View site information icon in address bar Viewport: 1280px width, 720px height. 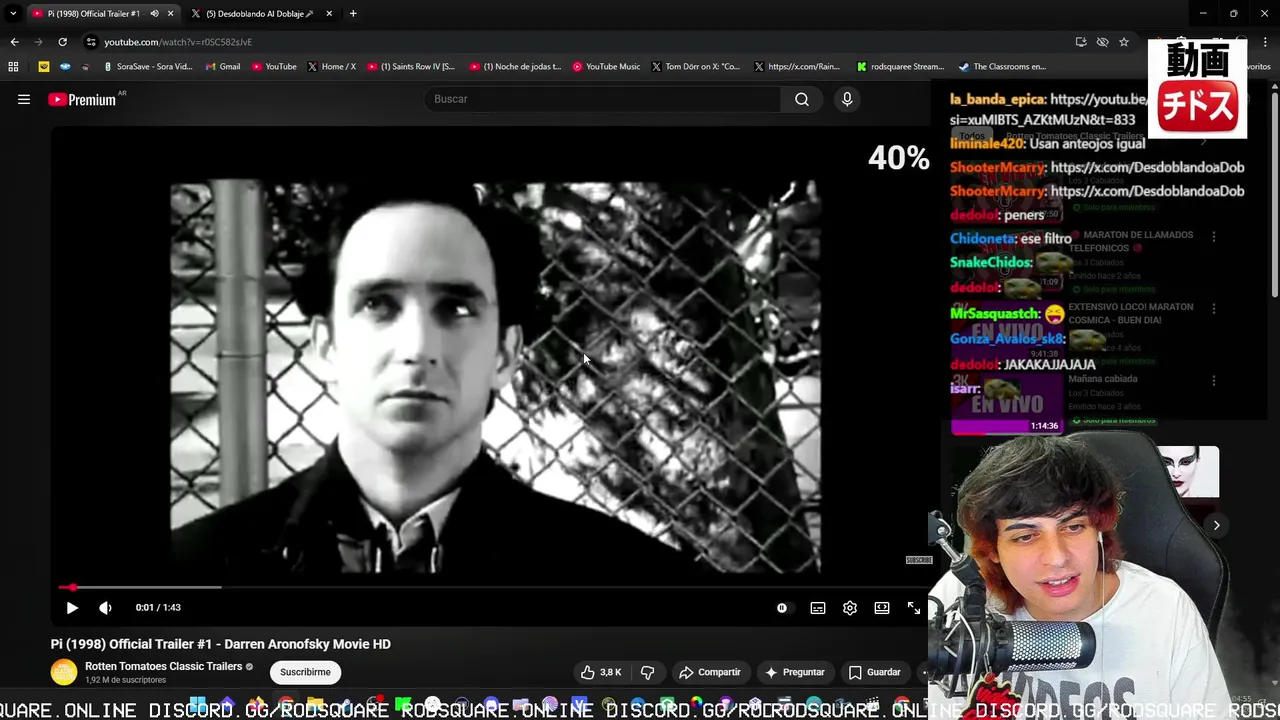click(91, 42)
